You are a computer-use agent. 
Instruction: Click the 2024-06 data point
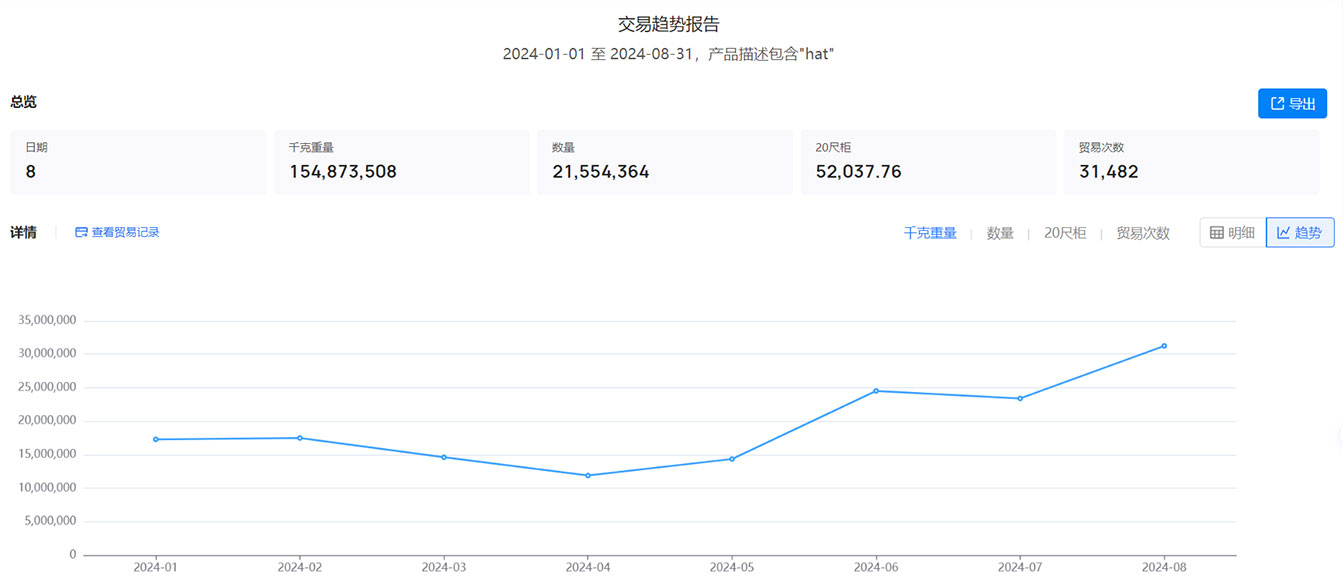coord(876,391)
